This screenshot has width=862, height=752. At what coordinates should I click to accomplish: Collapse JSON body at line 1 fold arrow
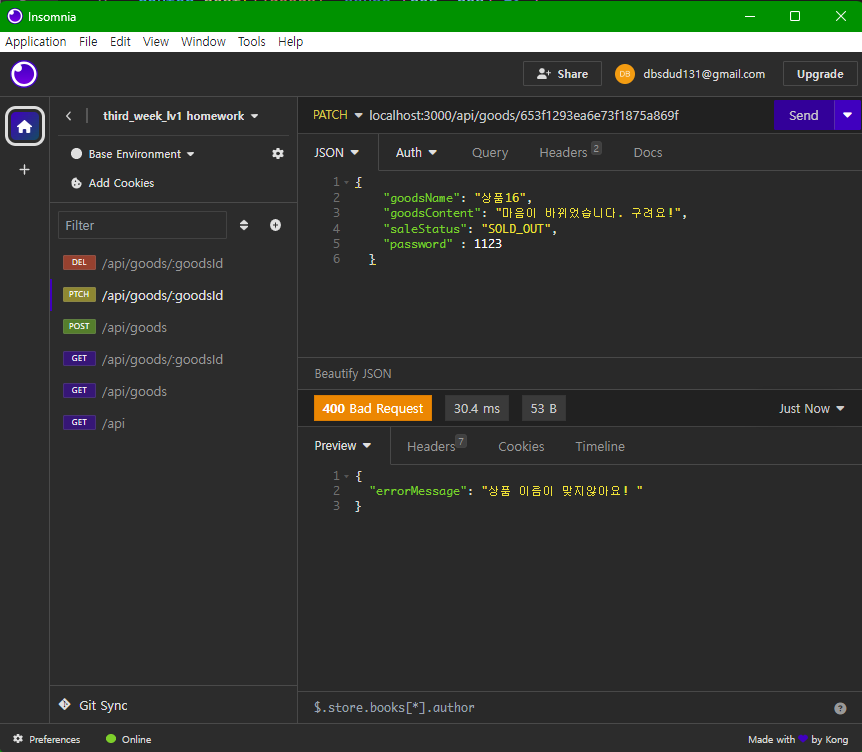click(x=346, y=182)
